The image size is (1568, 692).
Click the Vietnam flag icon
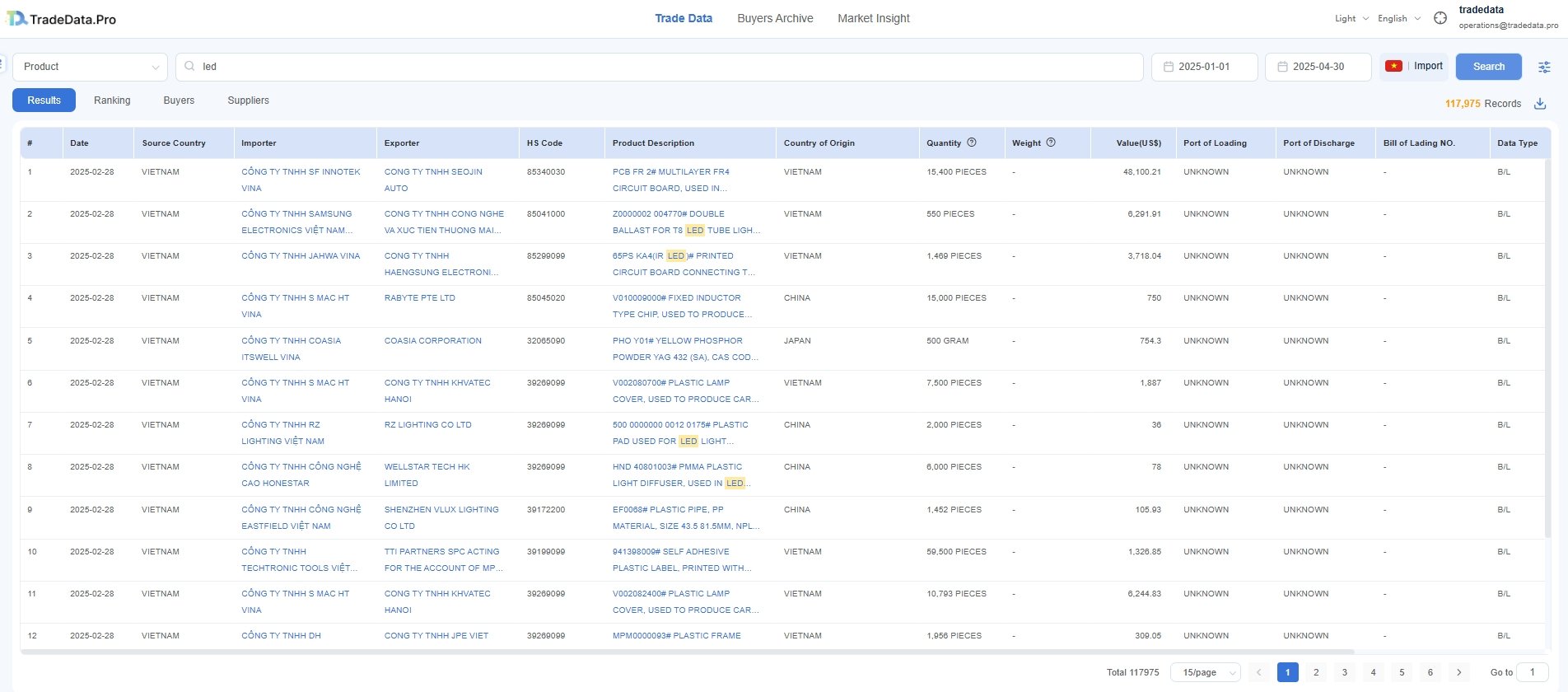point(1393,67)
